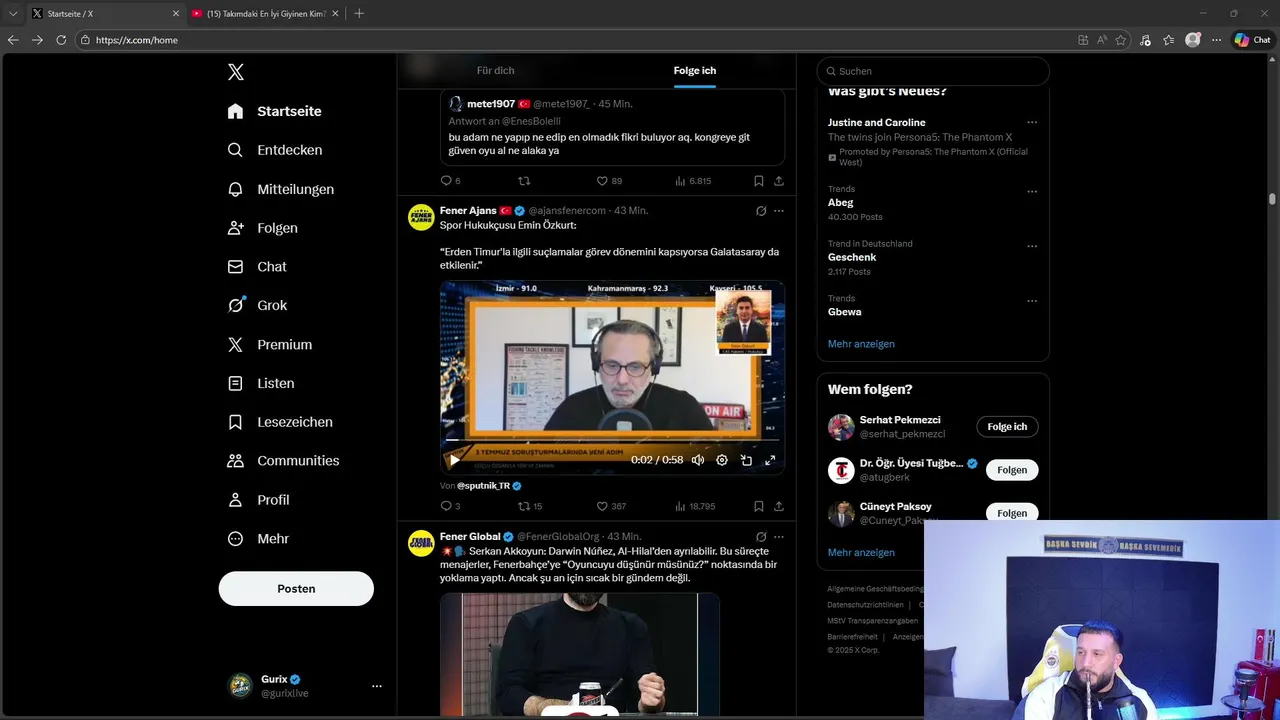
Task: Share the Fener Ajans post
Action: pos(778,506)
